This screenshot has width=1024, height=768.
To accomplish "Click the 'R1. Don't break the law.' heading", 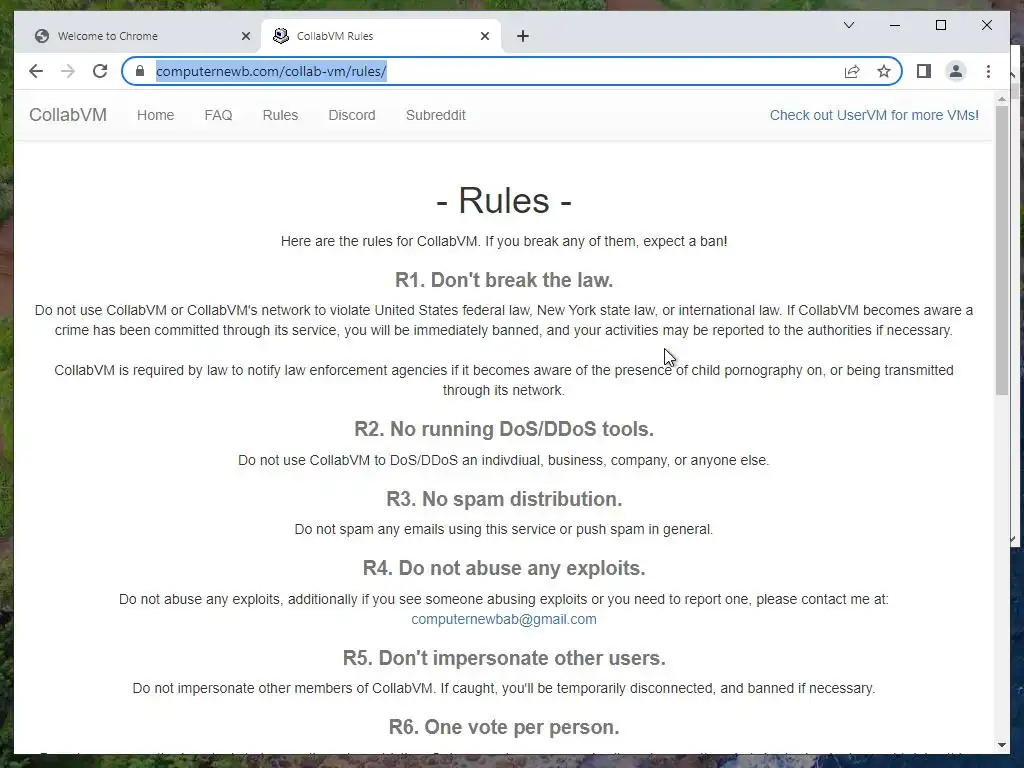I will point(504,280).
